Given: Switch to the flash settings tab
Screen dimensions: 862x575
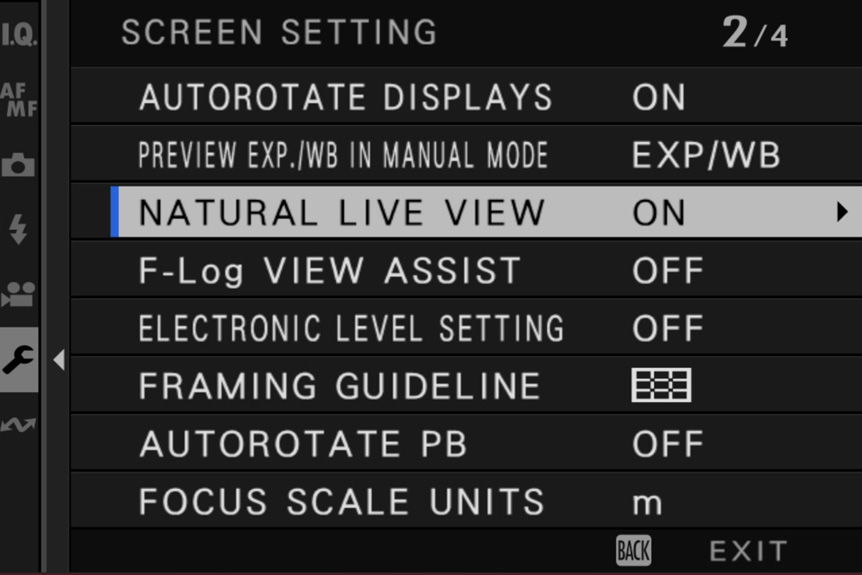Looking at the screenshot, I should point(18,229).
